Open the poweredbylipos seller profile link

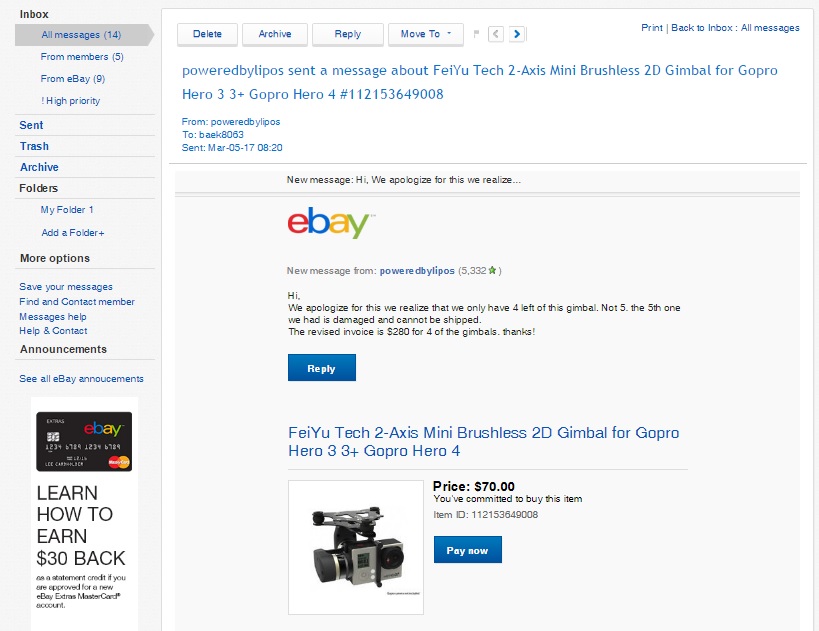tap(417, 271)
